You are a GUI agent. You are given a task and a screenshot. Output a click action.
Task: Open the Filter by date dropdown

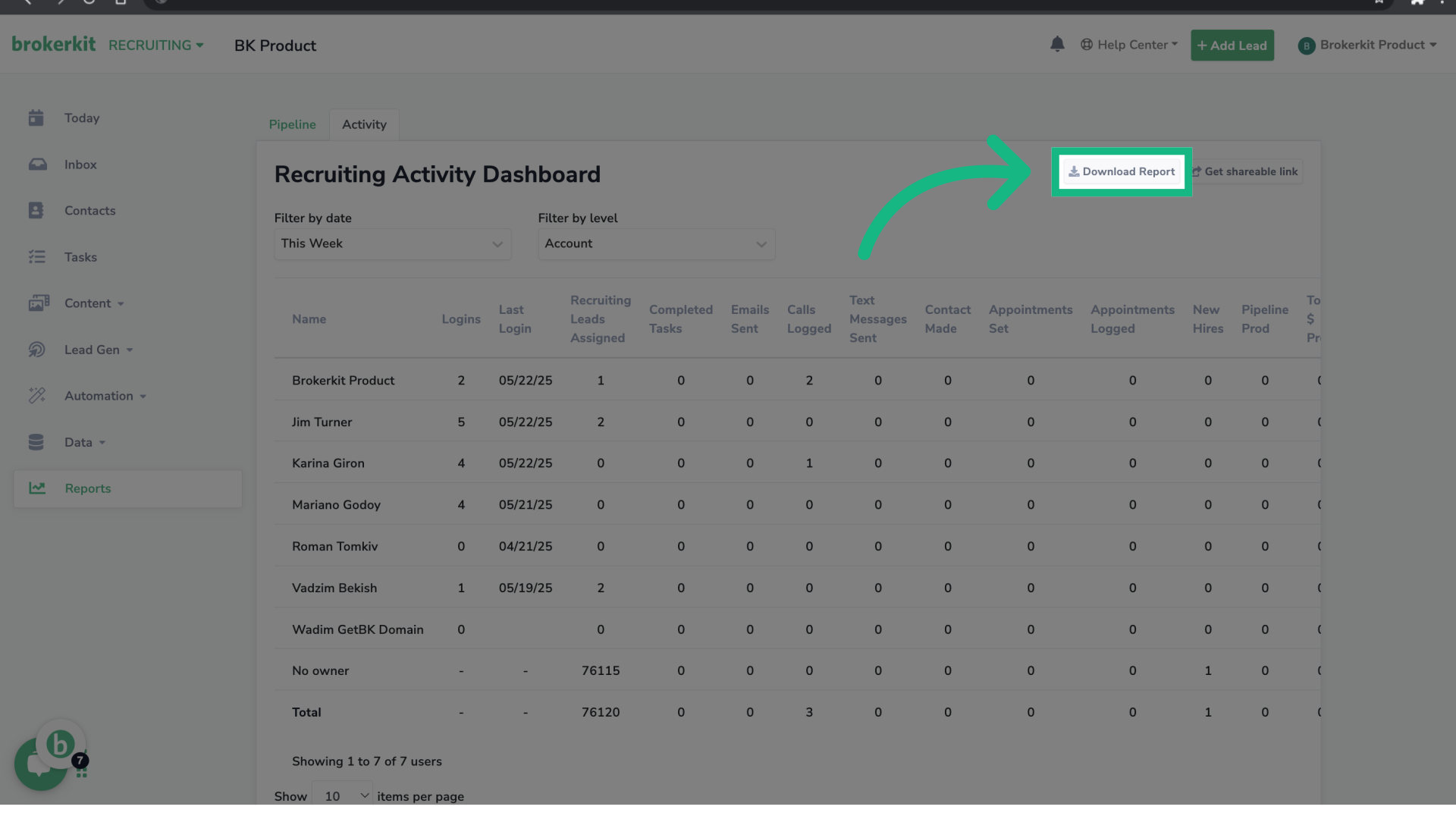(393, 243)
